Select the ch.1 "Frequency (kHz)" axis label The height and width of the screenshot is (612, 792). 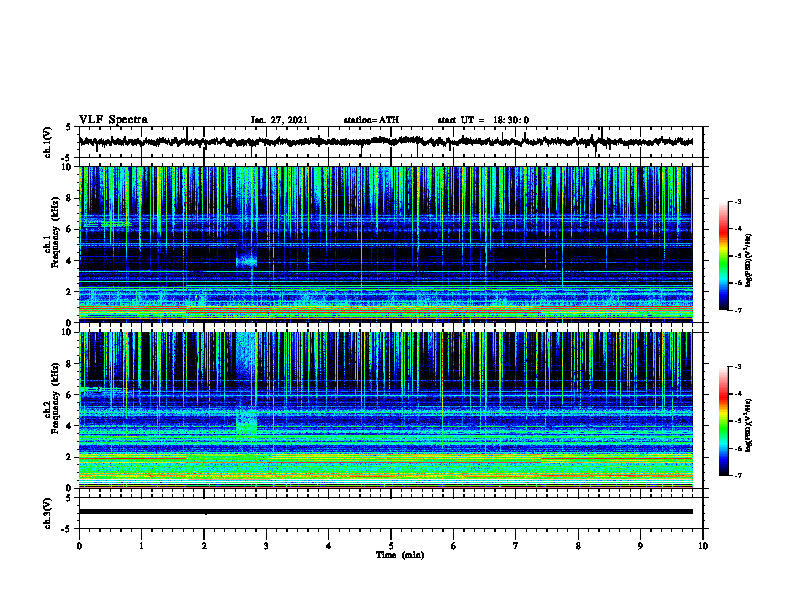point(56,232)
